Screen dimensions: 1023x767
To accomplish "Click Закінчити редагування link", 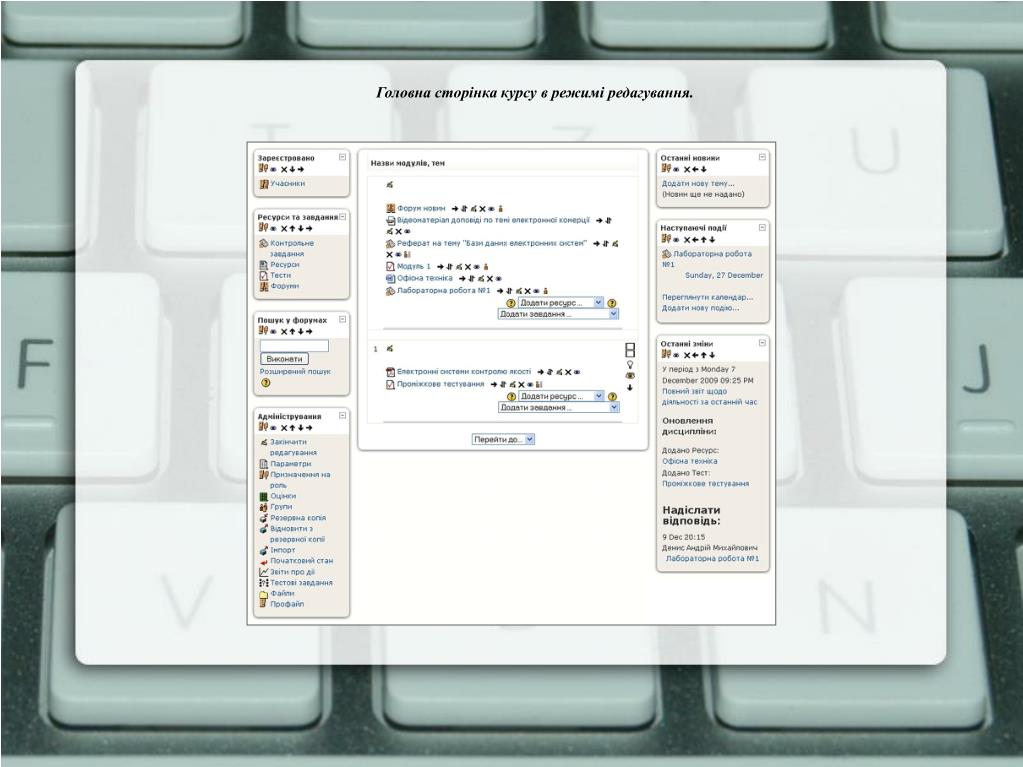I will tap(294, 447).
